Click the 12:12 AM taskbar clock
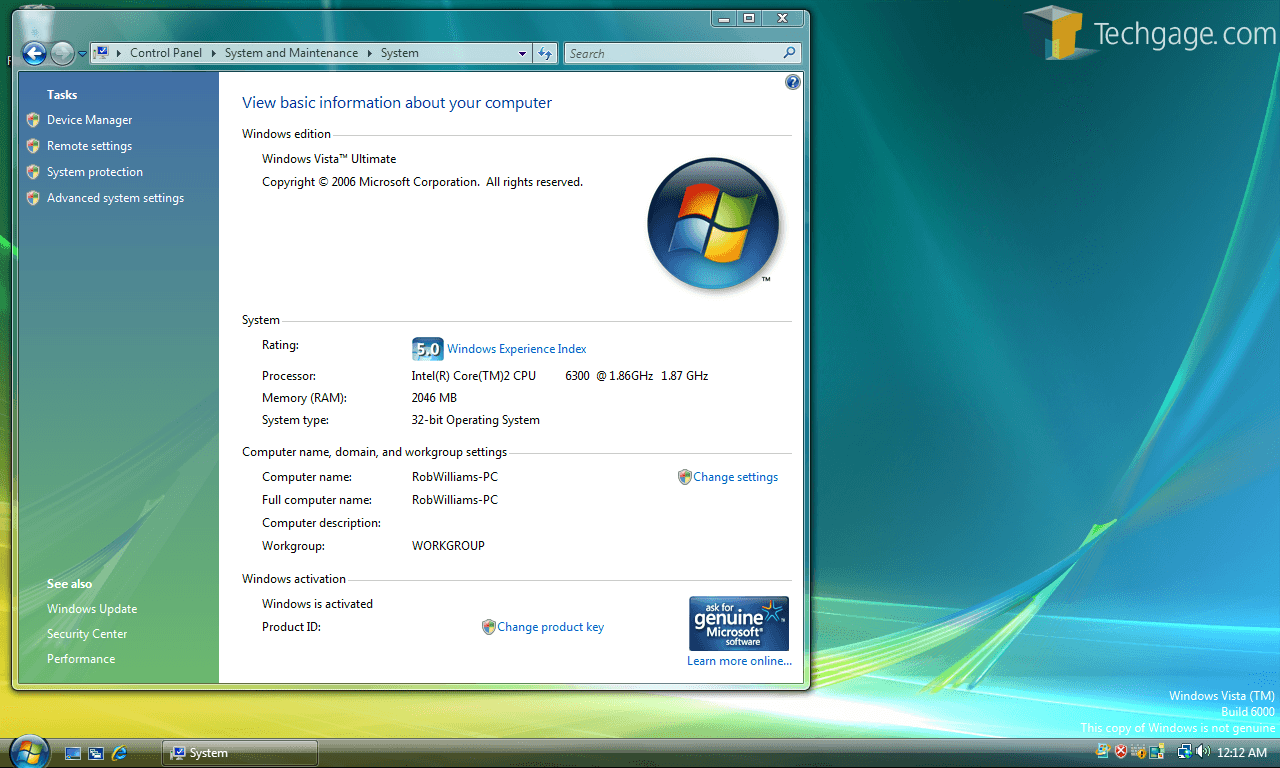 [x=1244, y=753]
